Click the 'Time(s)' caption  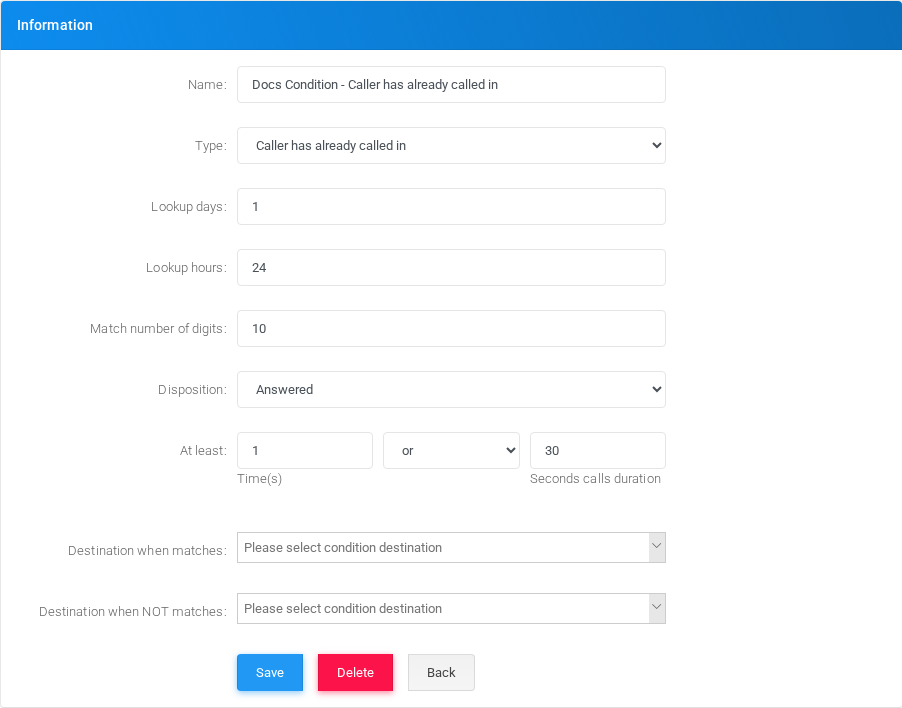point(259,479)
